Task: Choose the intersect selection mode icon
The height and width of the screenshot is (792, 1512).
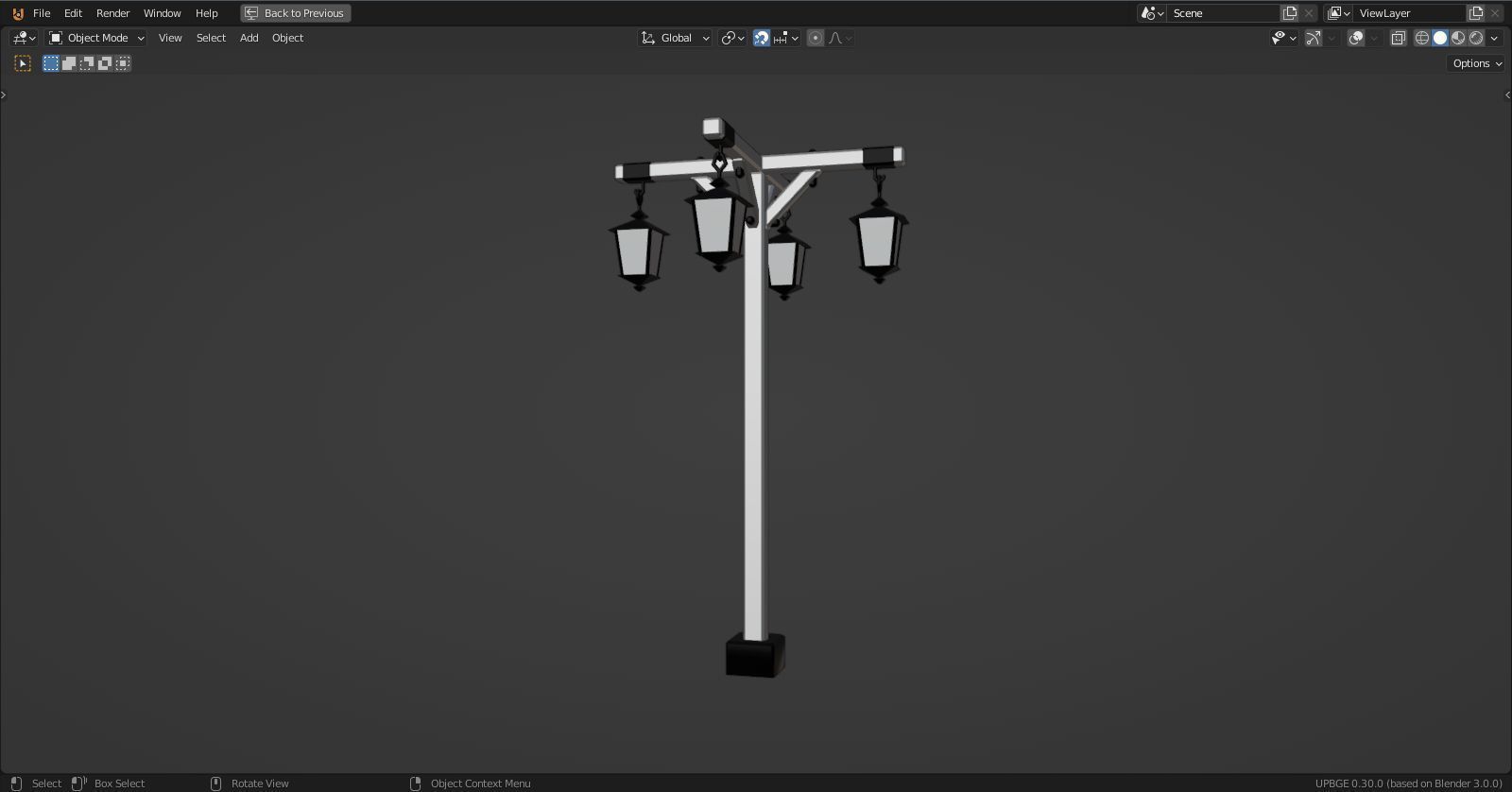Action: 123,63
